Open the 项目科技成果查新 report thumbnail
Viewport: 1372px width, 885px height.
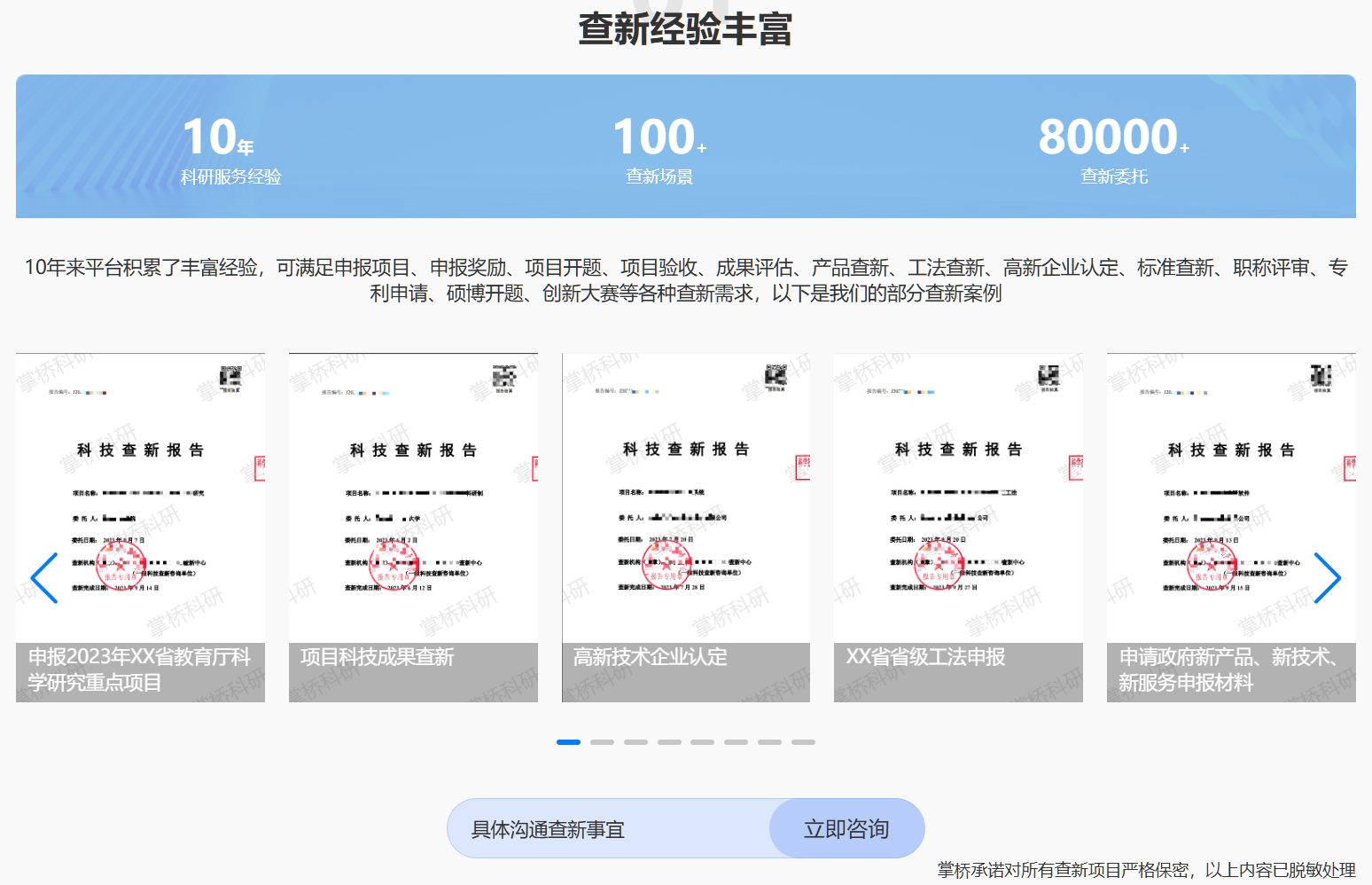[x=413, y=528]
